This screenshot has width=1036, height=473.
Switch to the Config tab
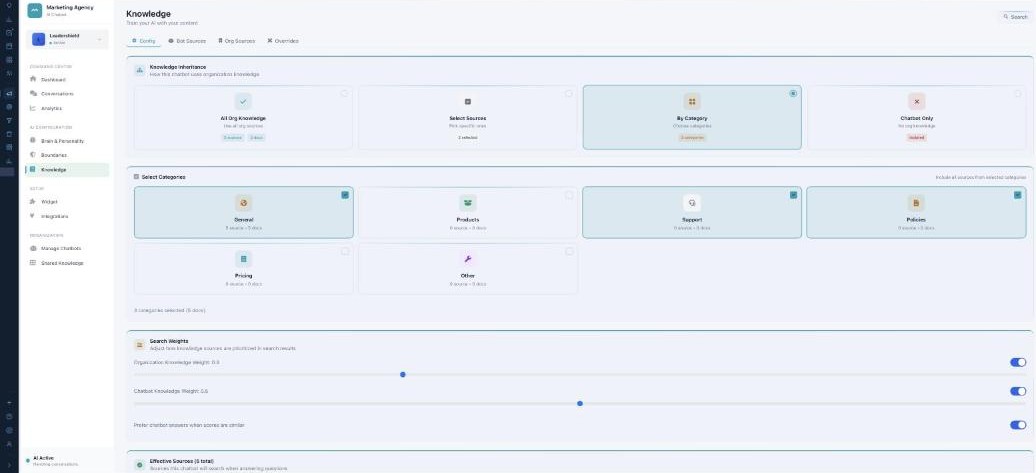tap(143, 41)
